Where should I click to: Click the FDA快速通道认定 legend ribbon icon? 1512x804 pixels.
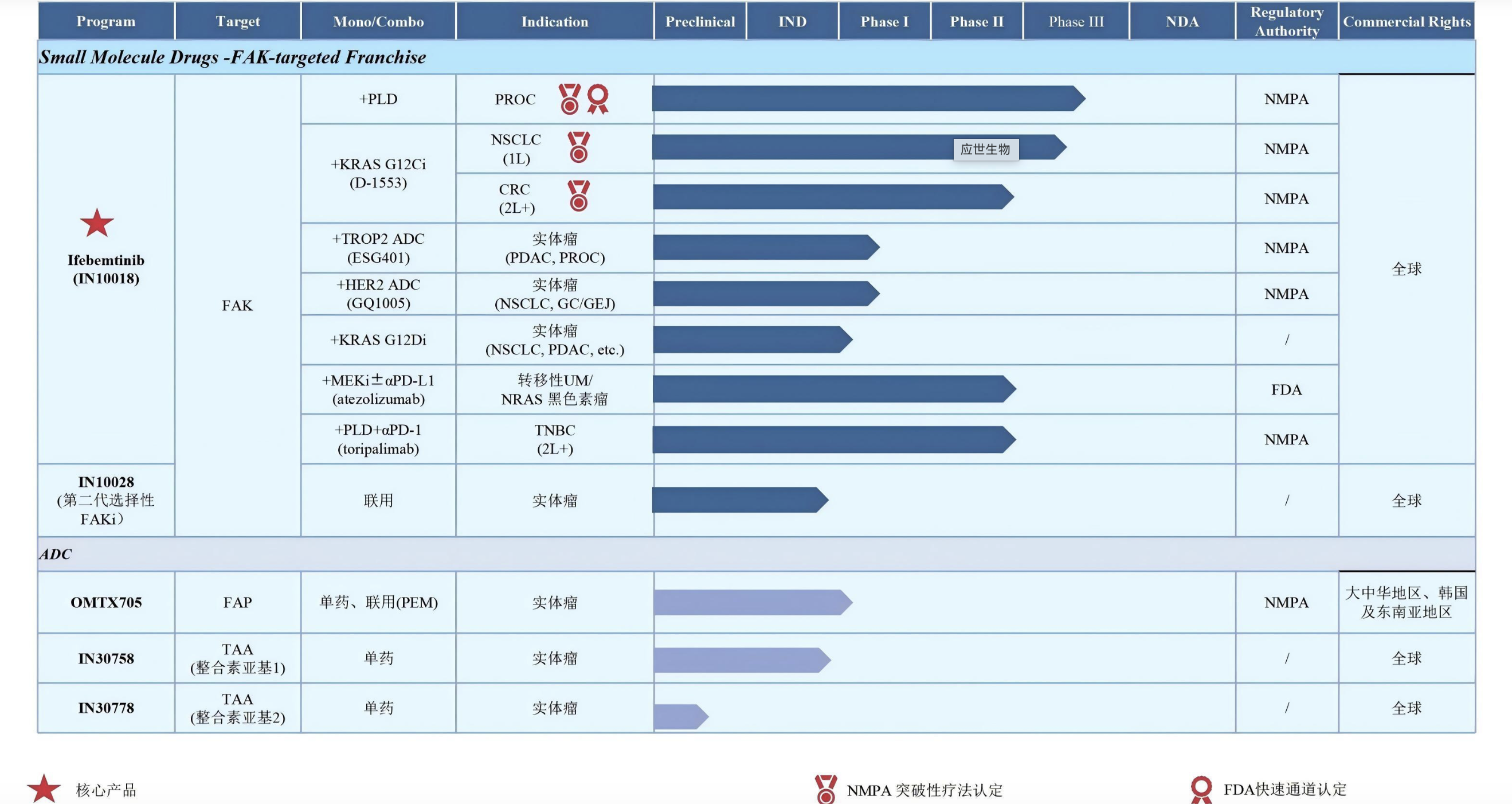point(1201,789)
